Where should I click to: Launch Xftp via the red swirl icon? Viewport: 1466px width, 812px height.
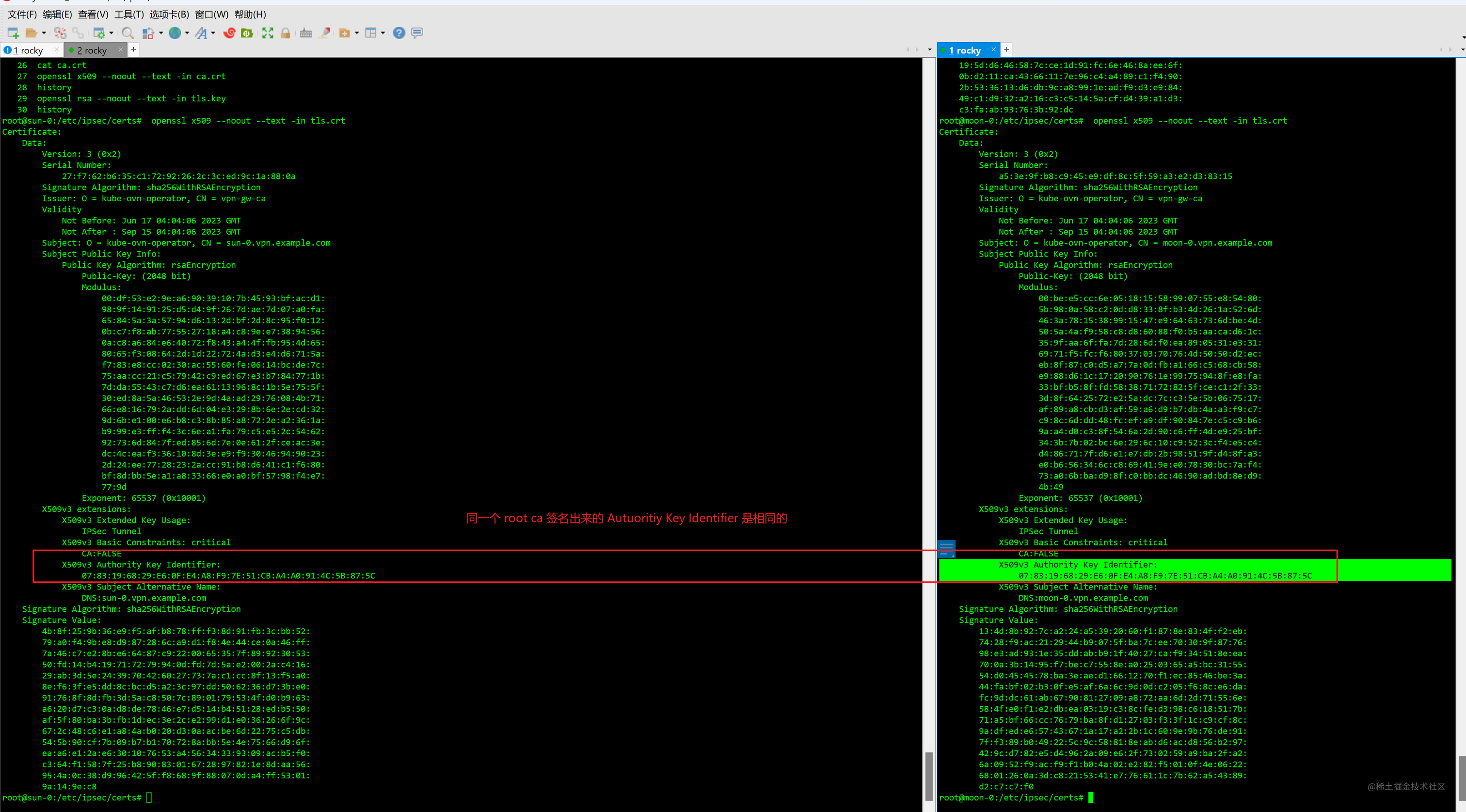(229, 33)
